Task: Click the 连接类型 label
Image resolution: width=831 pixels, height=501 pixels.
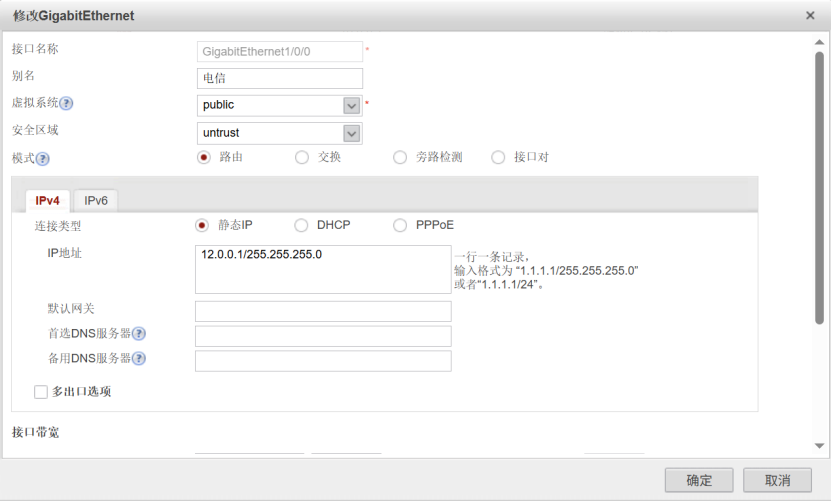Action: pyautogui.click(x=58, y=226)
